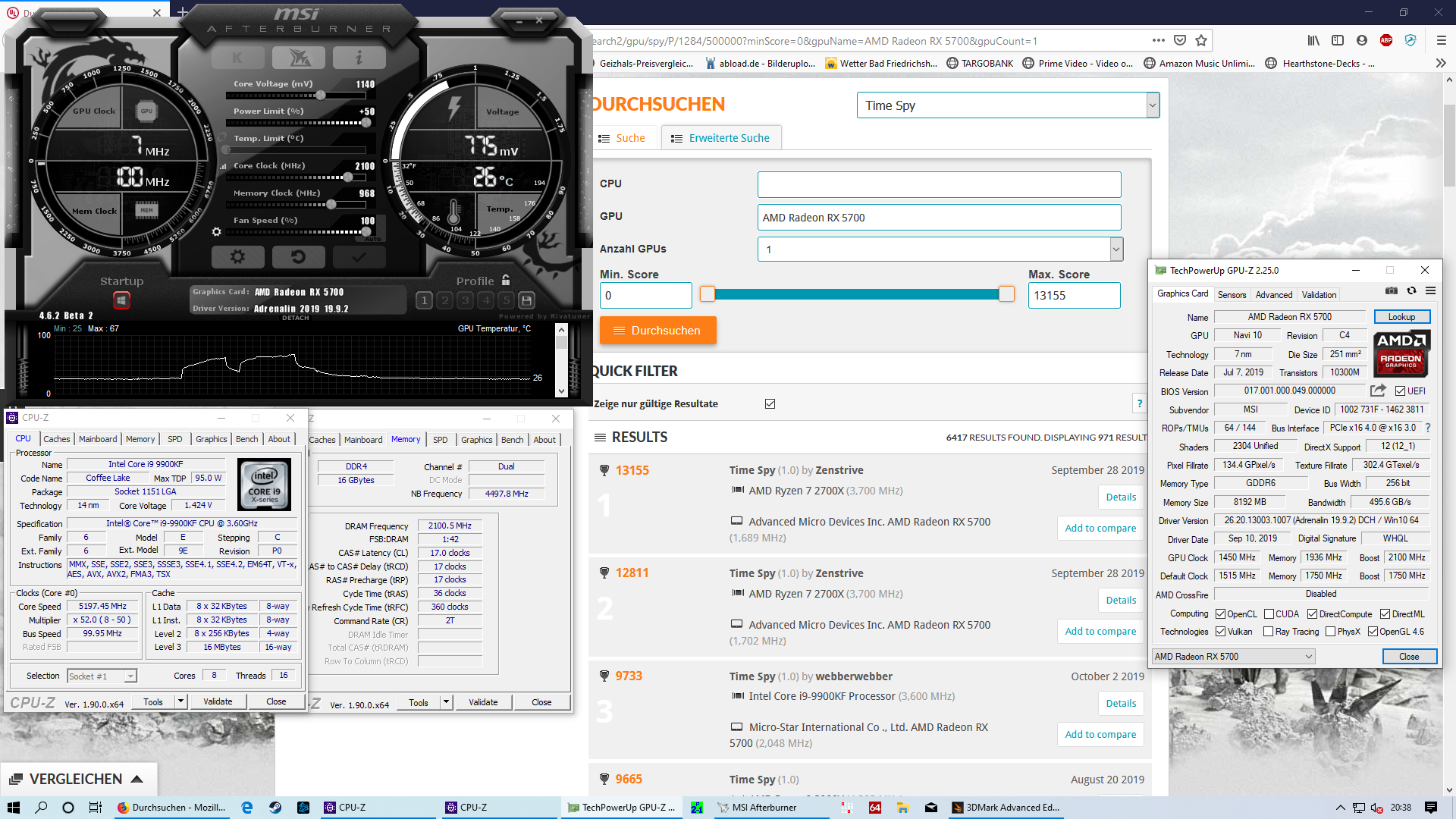Open Afterburner information i button
This screenshot has width=1456, height=819.
(x=359, y=58)
